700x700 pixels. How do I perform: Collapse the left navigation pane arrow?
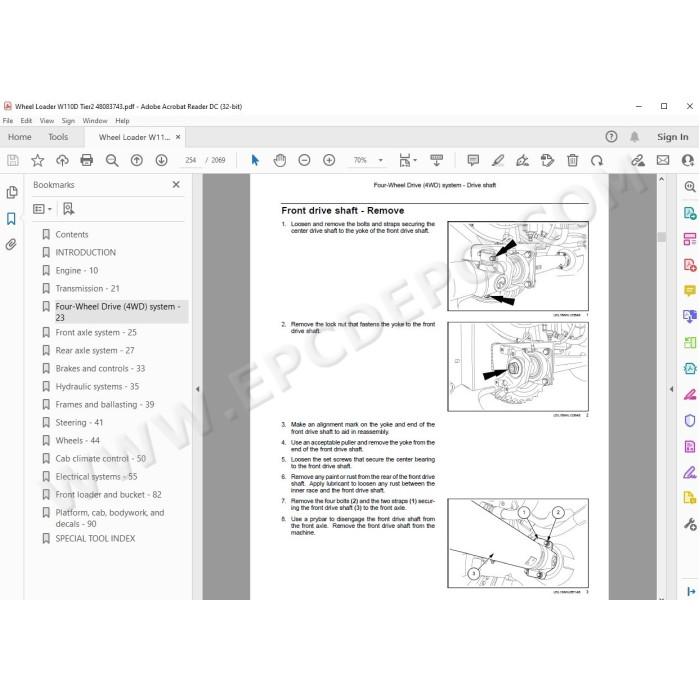tap(197, 389)
